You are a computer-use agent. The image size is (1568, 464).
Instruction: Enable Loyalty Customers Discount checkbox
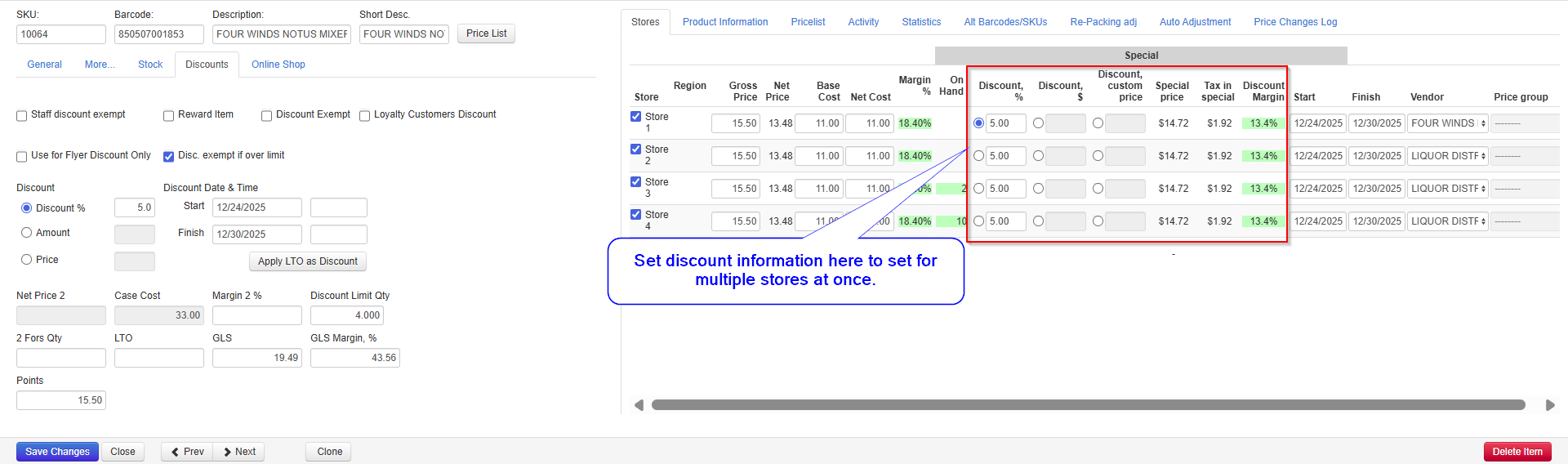(x=365, y=116)
